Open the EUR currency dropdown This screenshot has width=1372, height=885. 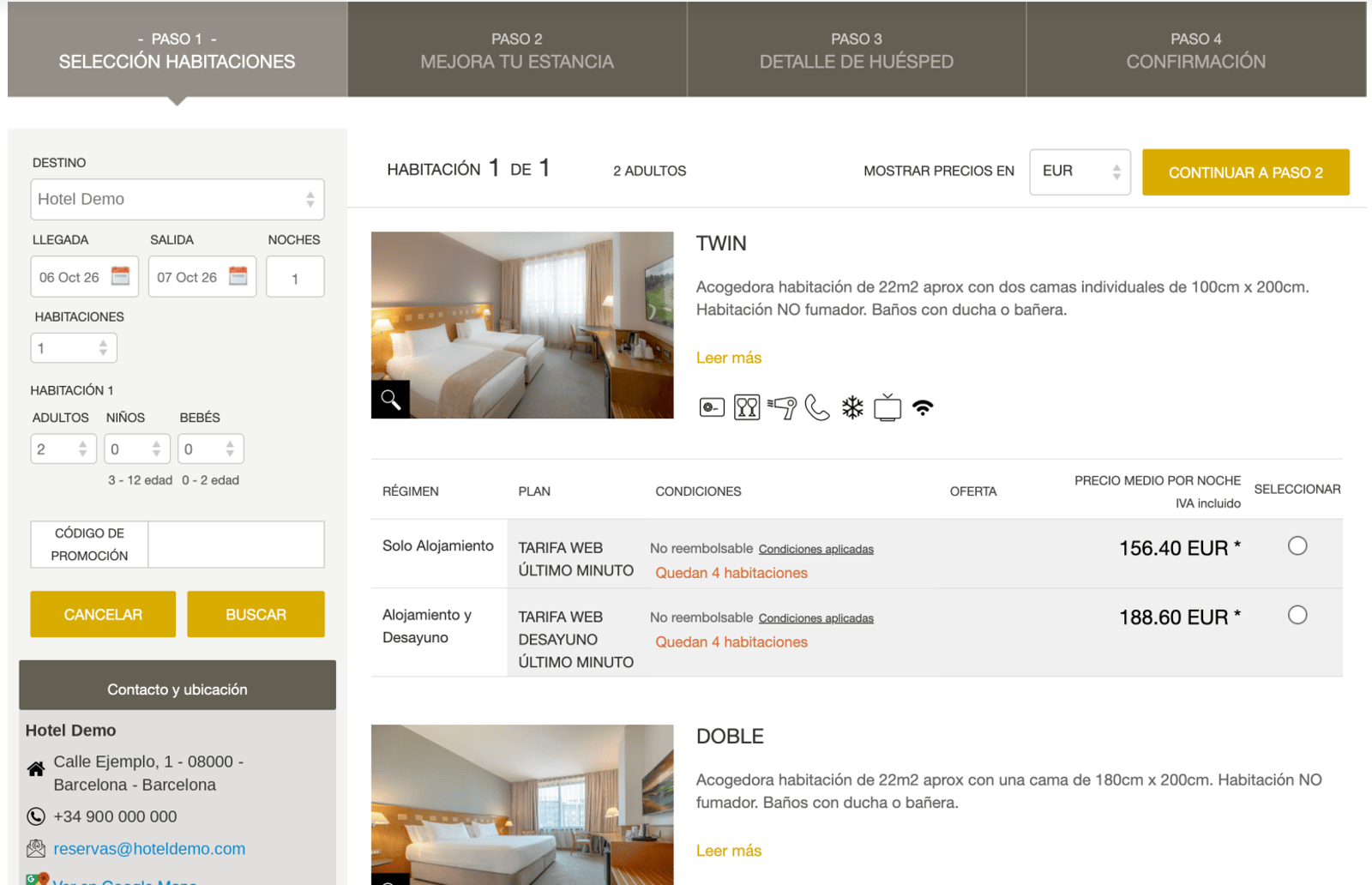pyautogui.click(x=1080, y=172)
